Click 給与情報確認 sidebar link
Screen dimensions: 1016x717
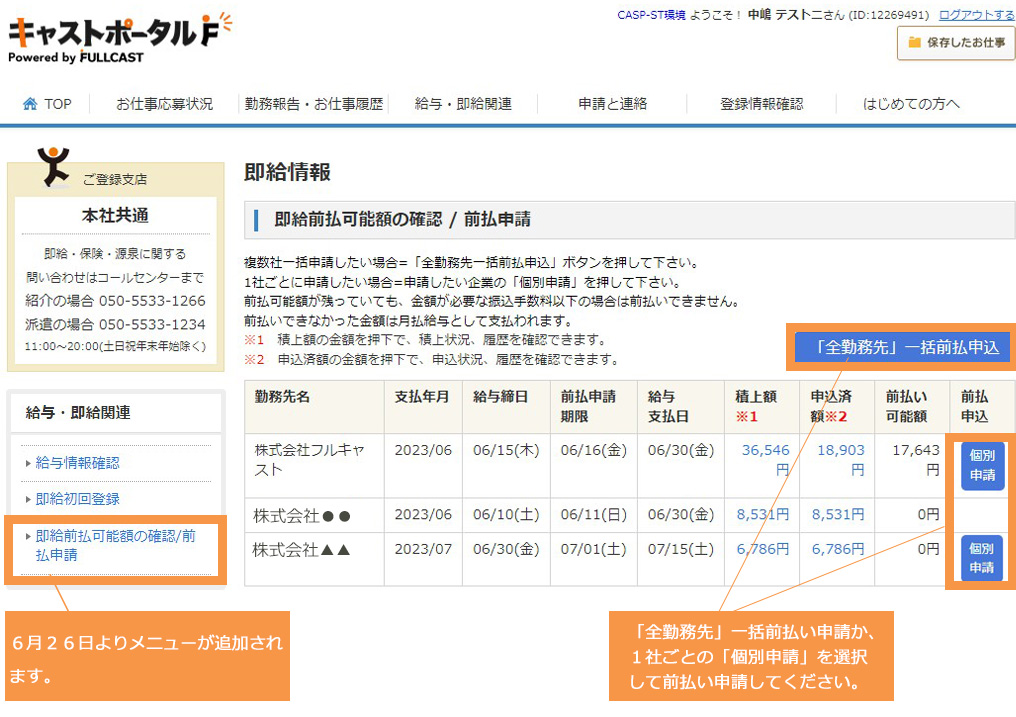pos(77,462)
